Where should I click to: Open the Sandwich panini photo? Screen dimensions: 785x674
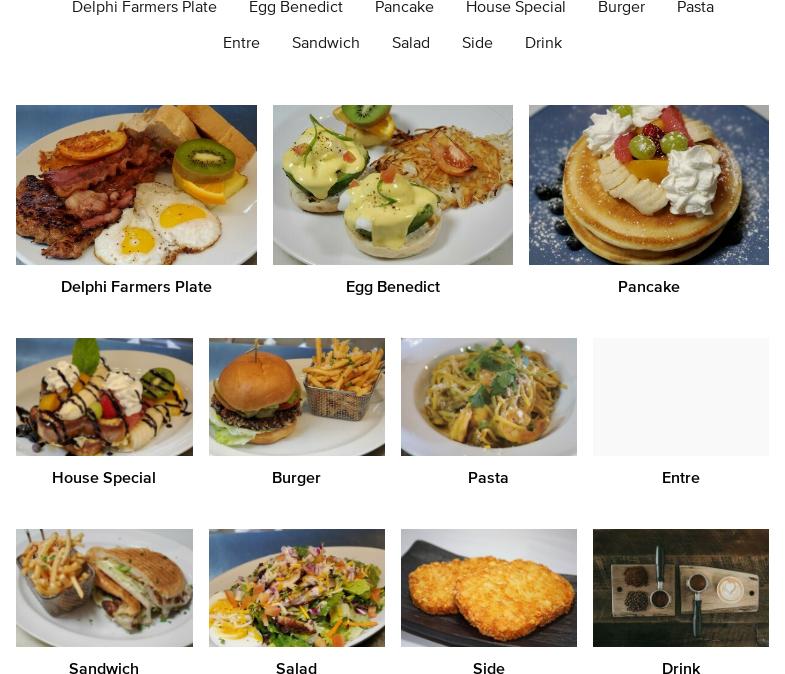pos(104,588)
